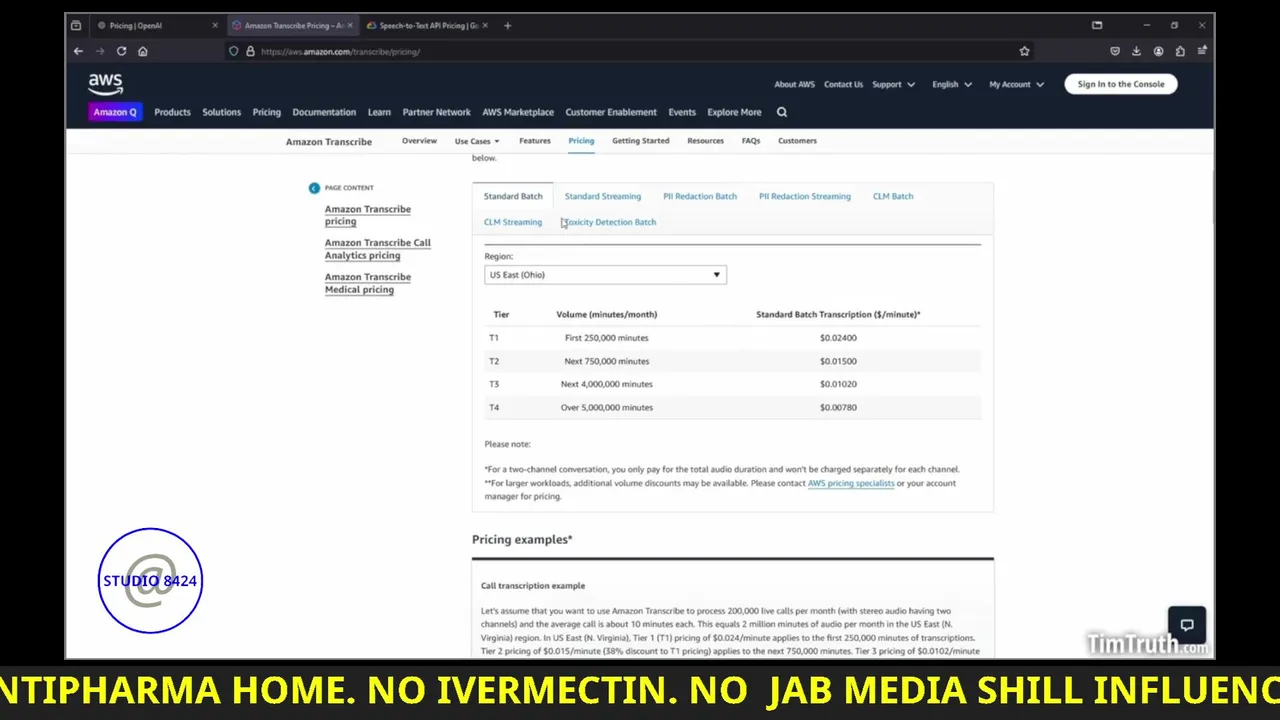Open the Pricing item in AWS nav
1280x720 pixels.
point(267,112)
